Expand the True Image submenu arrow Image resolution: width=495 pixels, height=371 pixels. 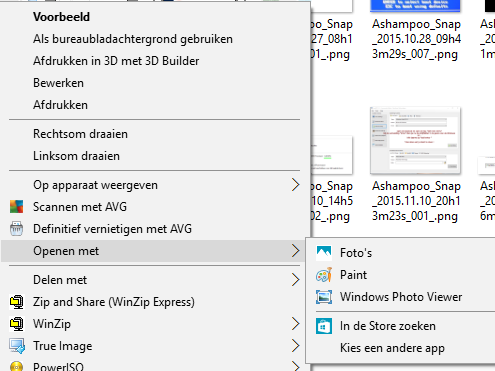click(295, 346)
